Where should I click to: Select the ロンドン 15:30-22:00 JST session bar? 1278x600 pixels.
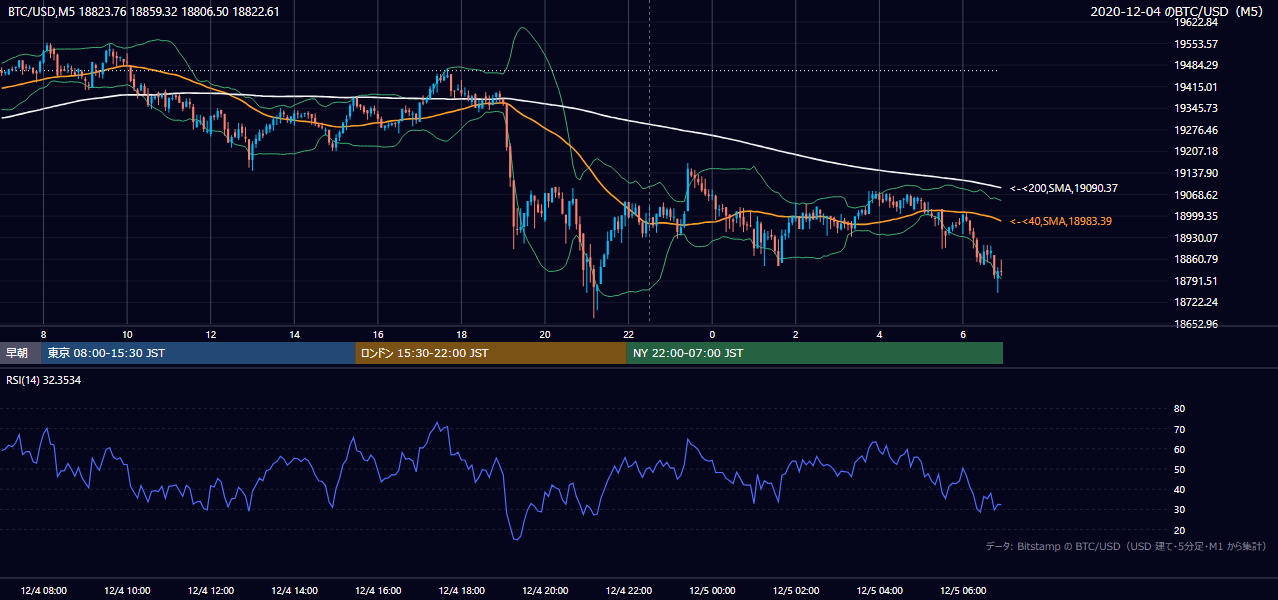[x=490, y=353]
